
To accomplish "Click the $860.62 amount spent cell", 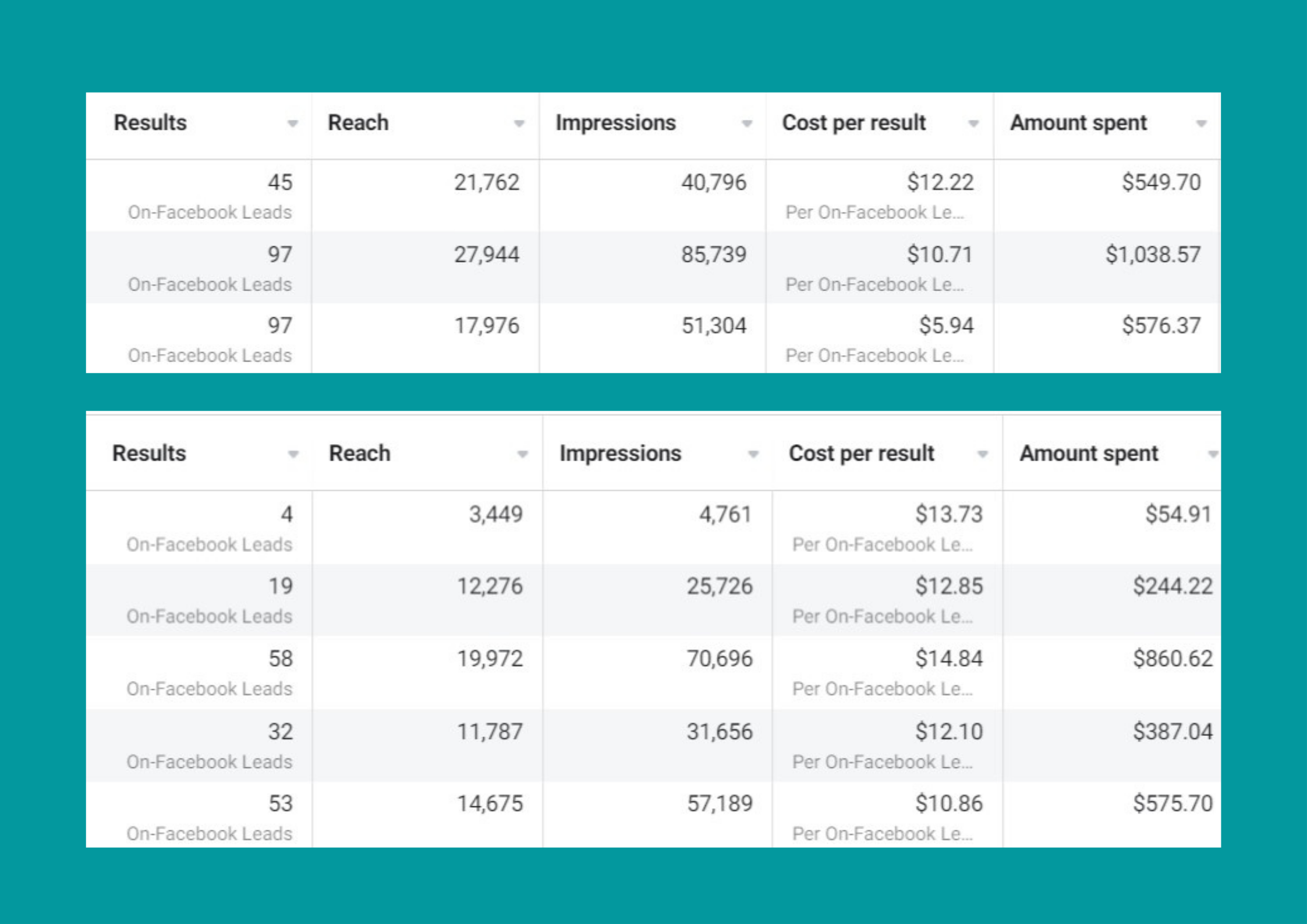I will coord(1172,659).
